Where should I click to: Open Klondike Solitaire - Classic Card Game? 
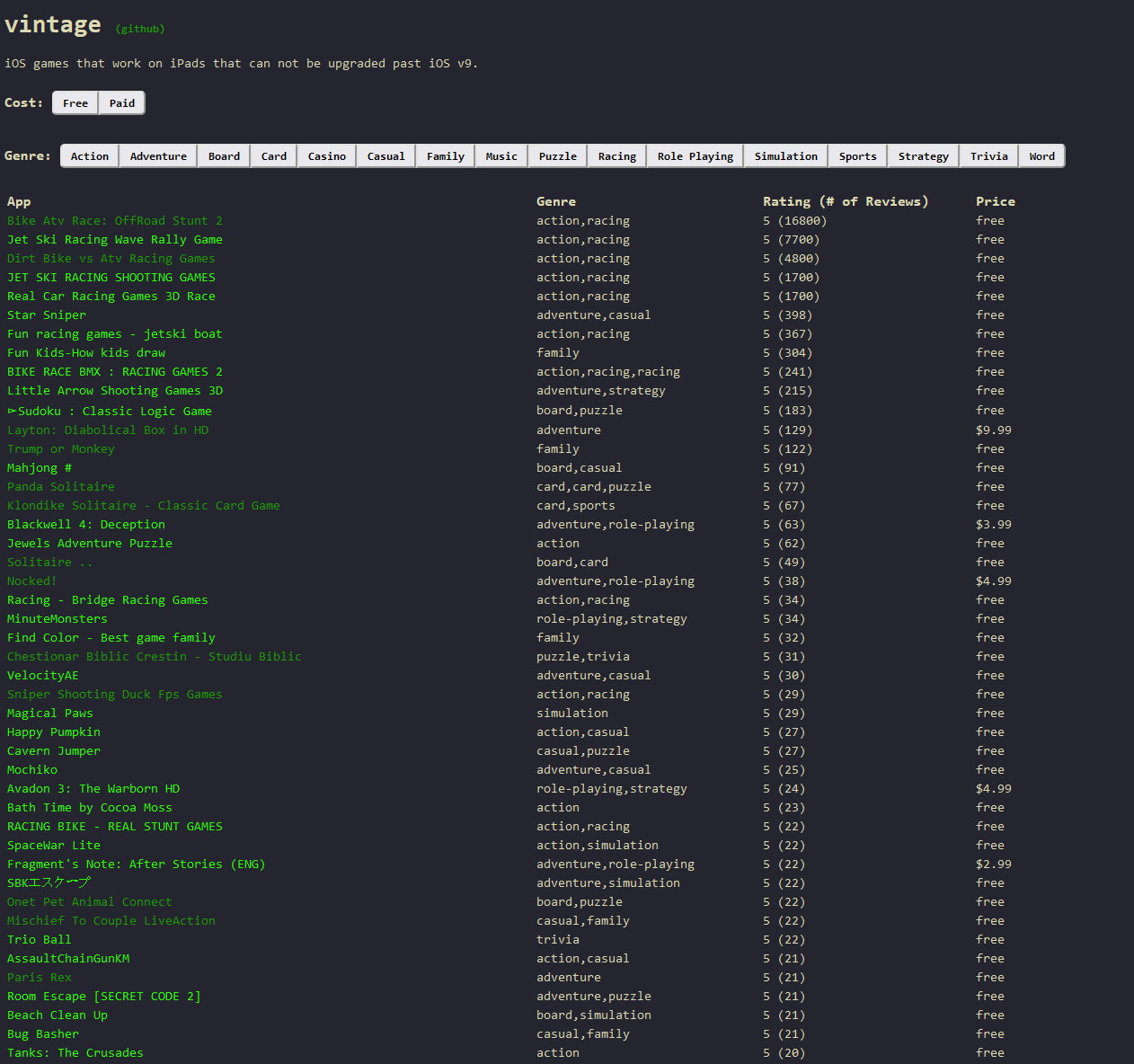144,506
